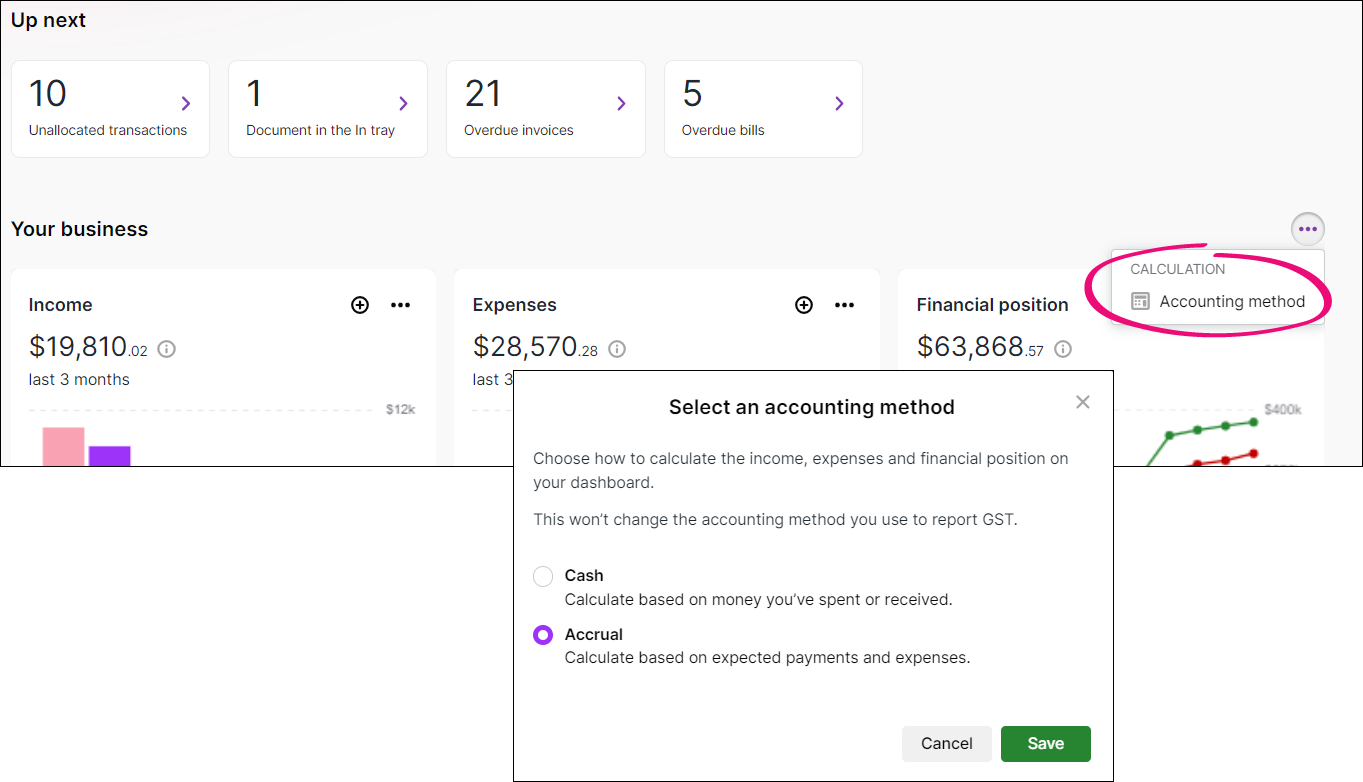The height and width of the screenshot is (782, 1363).
Task: Open the 21 Overdue invoices card
Action: 545,109
